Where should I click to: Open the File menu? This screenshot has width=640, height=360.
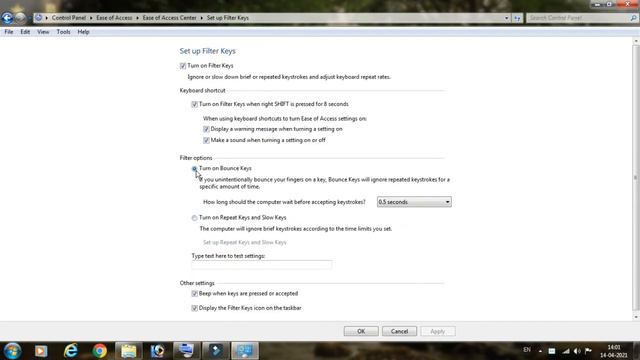coord(9,32)
